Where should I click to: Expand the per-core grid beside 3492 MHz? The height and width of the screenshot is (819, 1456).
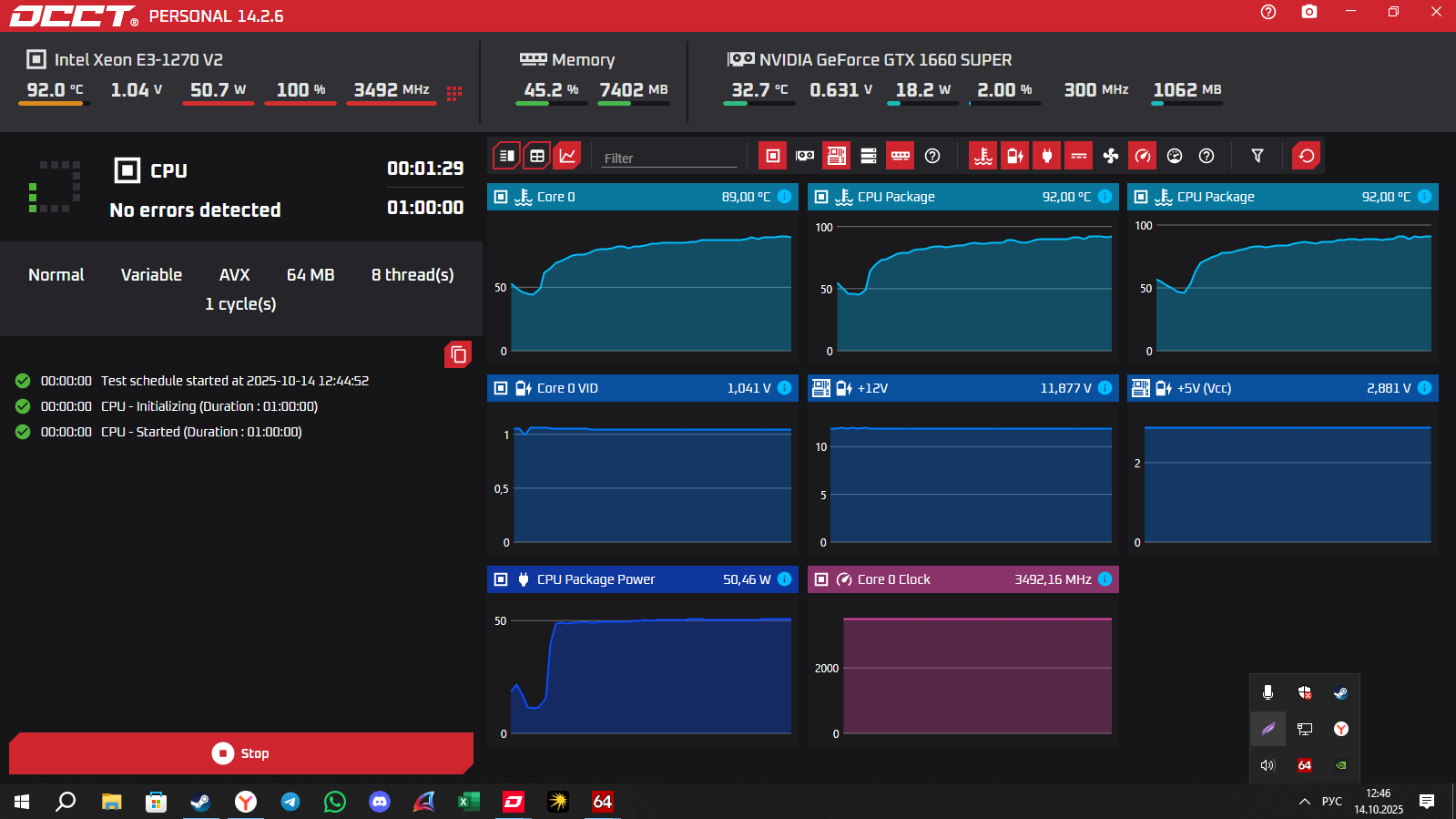(x=454, y=92)
